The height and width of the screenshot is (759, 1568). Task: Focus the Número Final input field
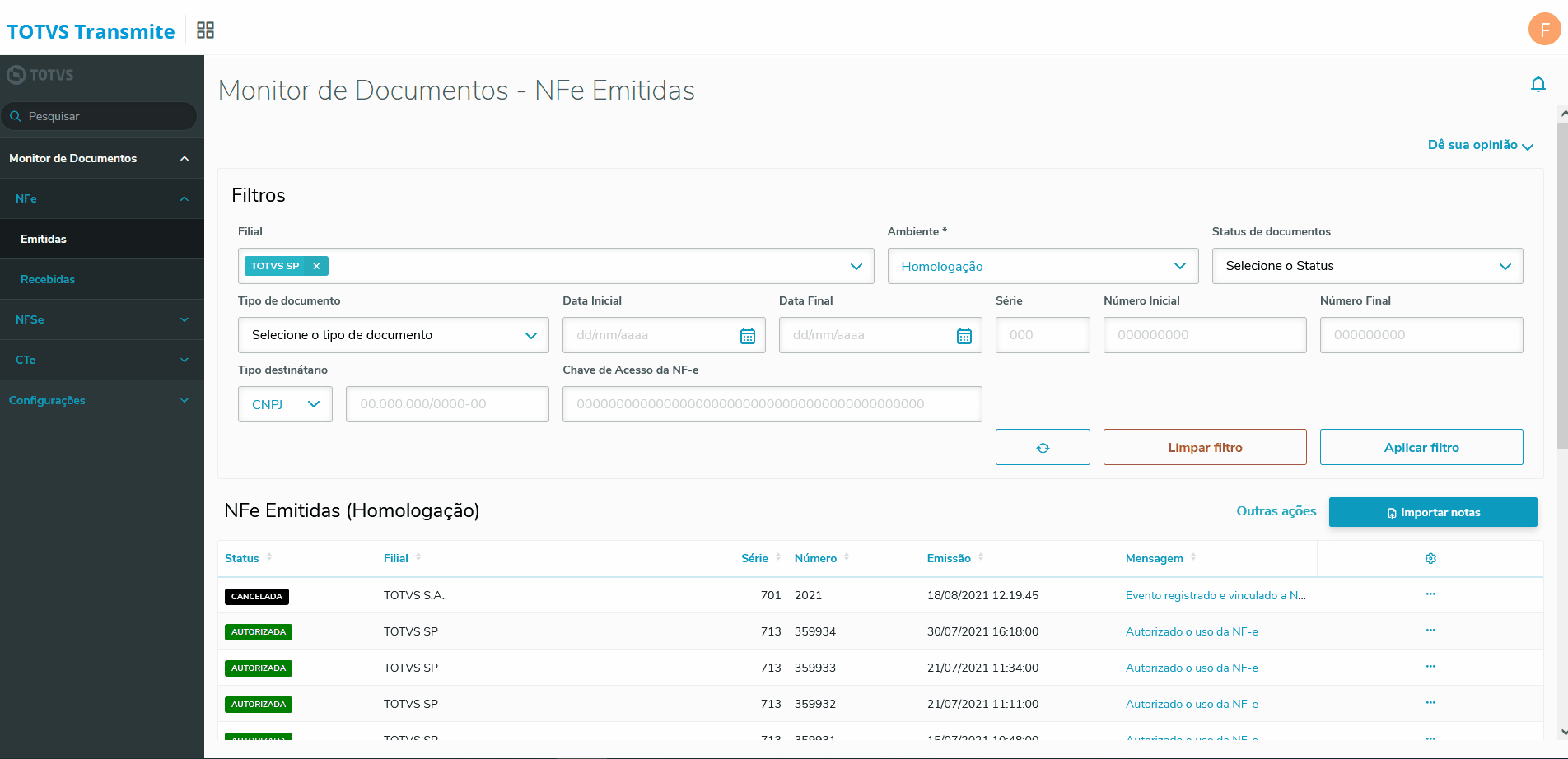click(x=1421, y=335)
